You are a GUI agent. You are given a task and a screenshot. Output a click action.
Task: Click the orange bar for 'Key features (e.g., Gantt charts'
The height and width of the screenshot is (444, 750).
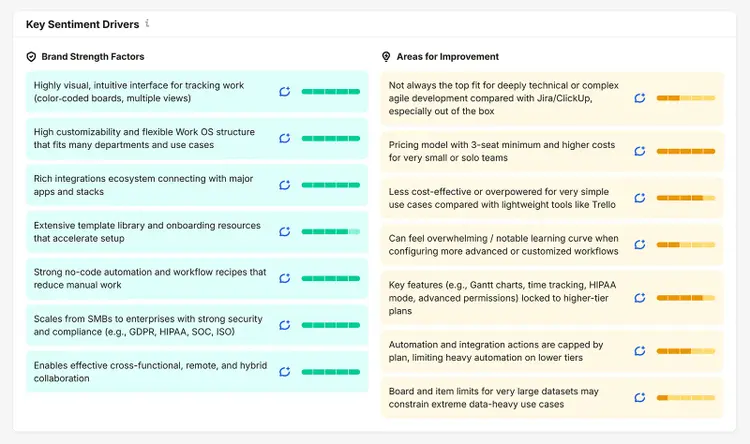686,298
